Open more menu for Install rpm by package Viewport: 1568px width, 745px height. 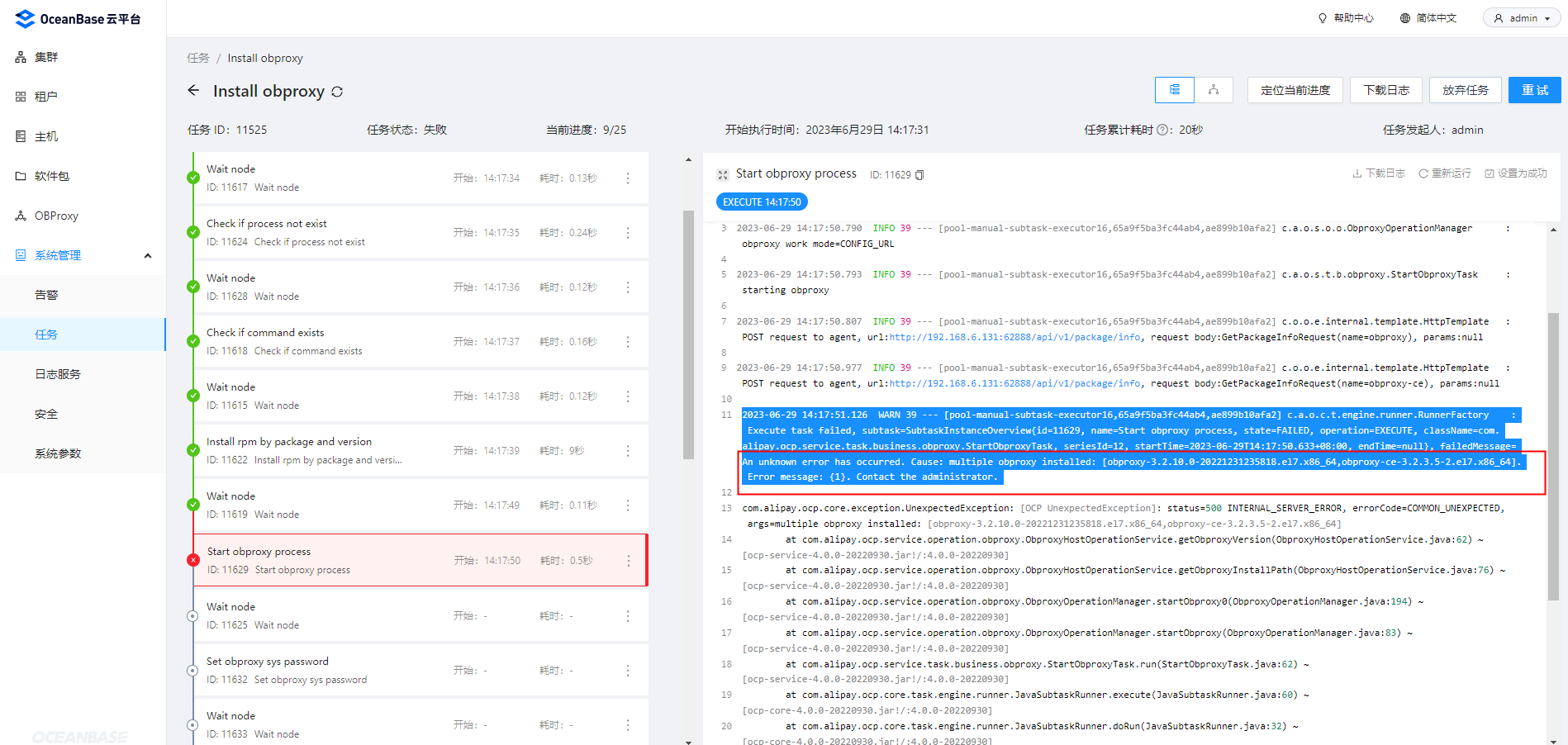[628, 451]
